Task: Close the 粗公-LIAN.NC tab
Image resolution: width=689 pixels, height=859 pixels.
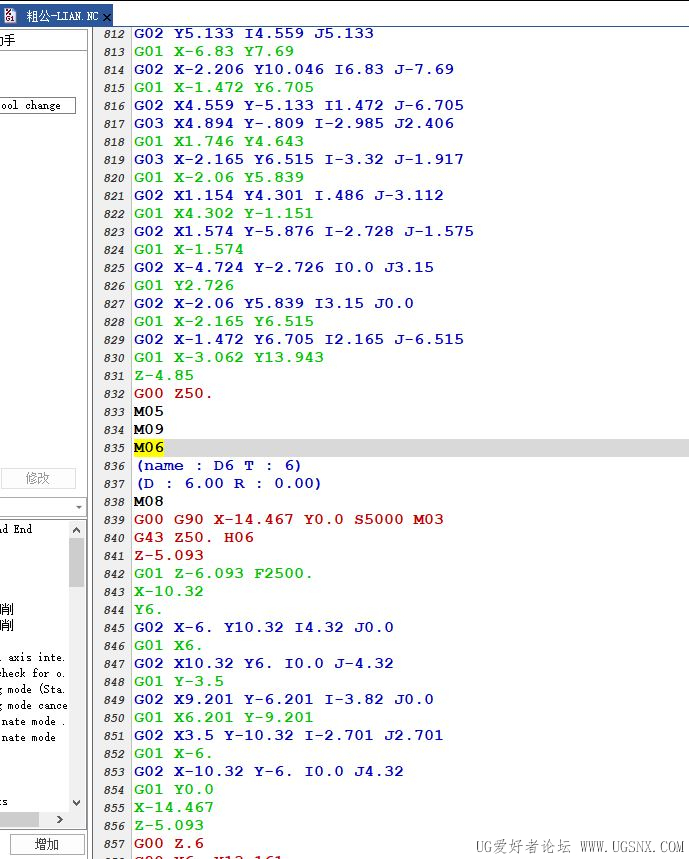Action: (x=107, y=17)
